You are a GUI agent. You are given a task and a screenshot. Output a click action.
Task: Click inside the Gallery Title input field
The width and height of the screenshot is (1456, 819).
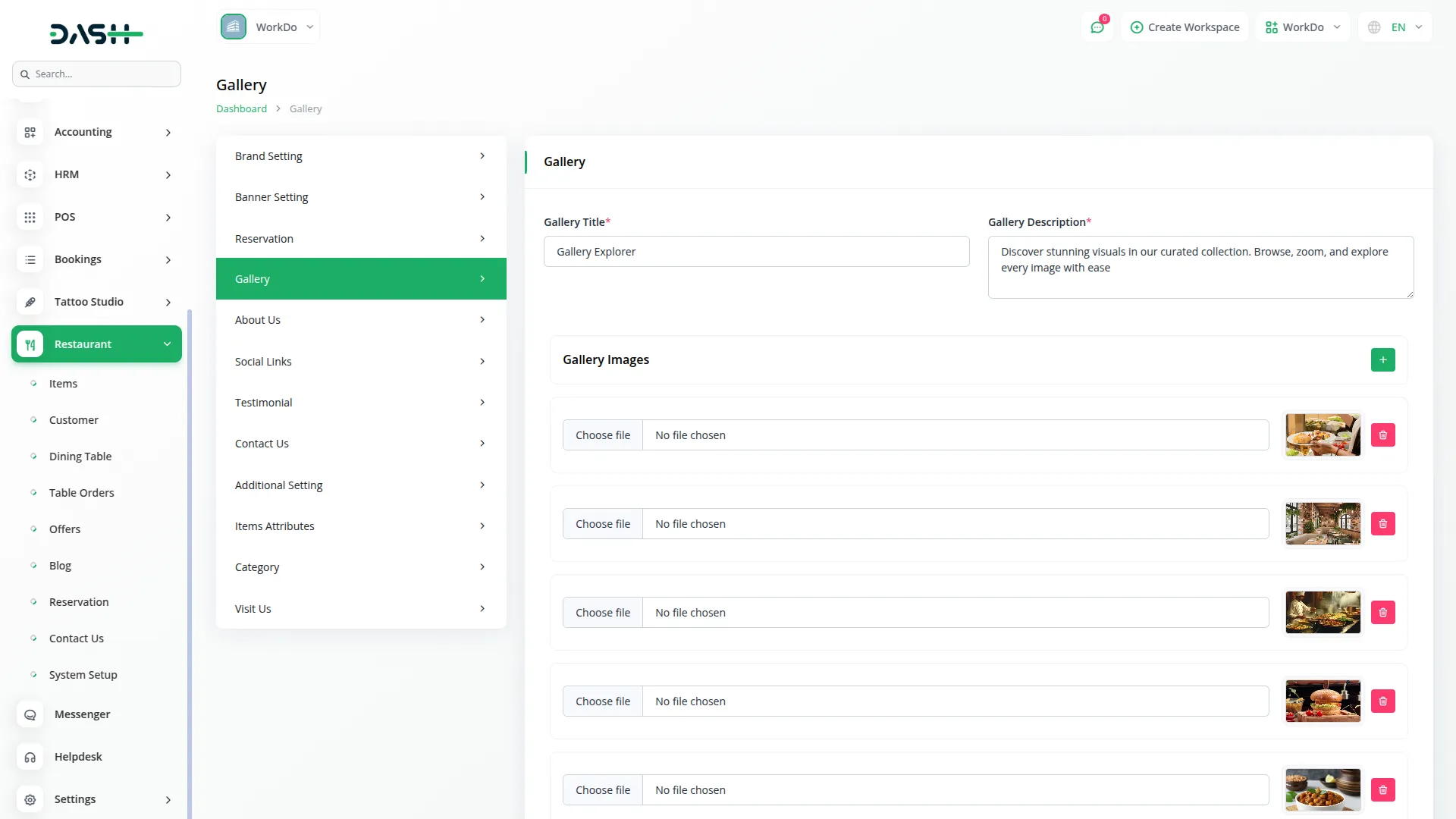click(756, 251)
